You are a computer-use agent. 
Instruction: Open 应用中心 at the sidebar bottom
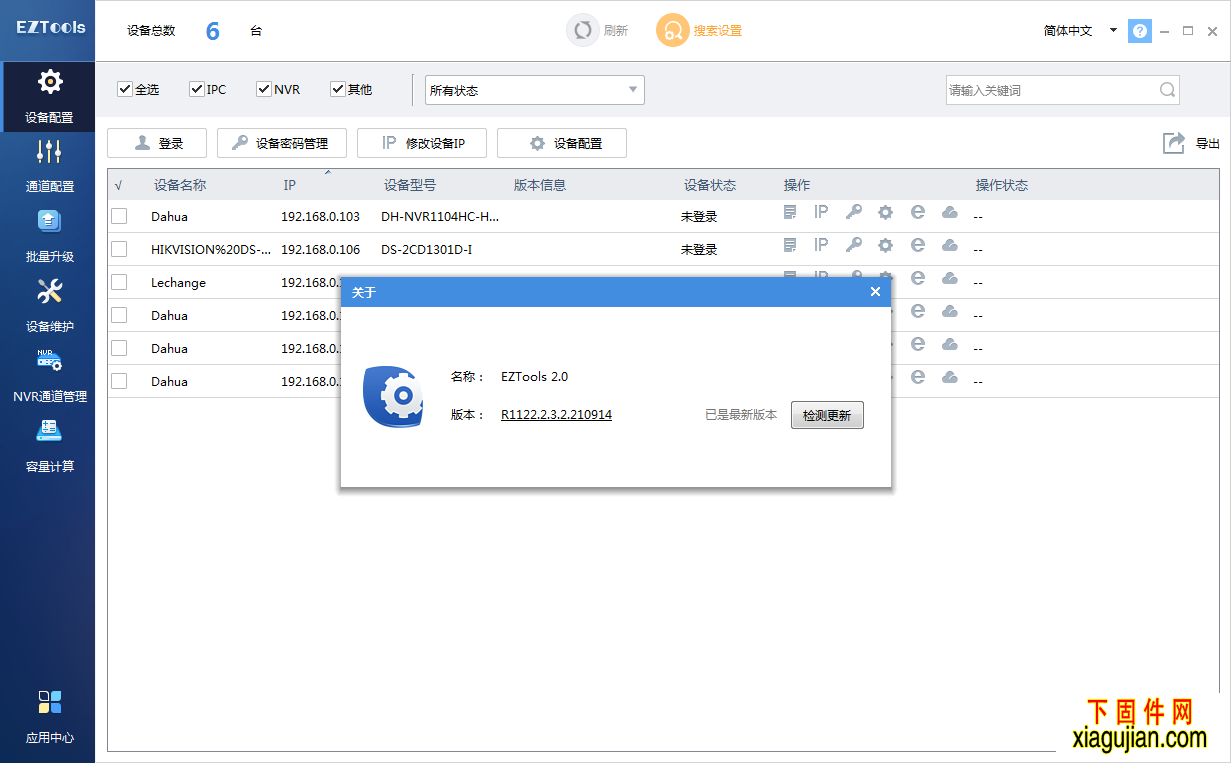pos(49,716)
